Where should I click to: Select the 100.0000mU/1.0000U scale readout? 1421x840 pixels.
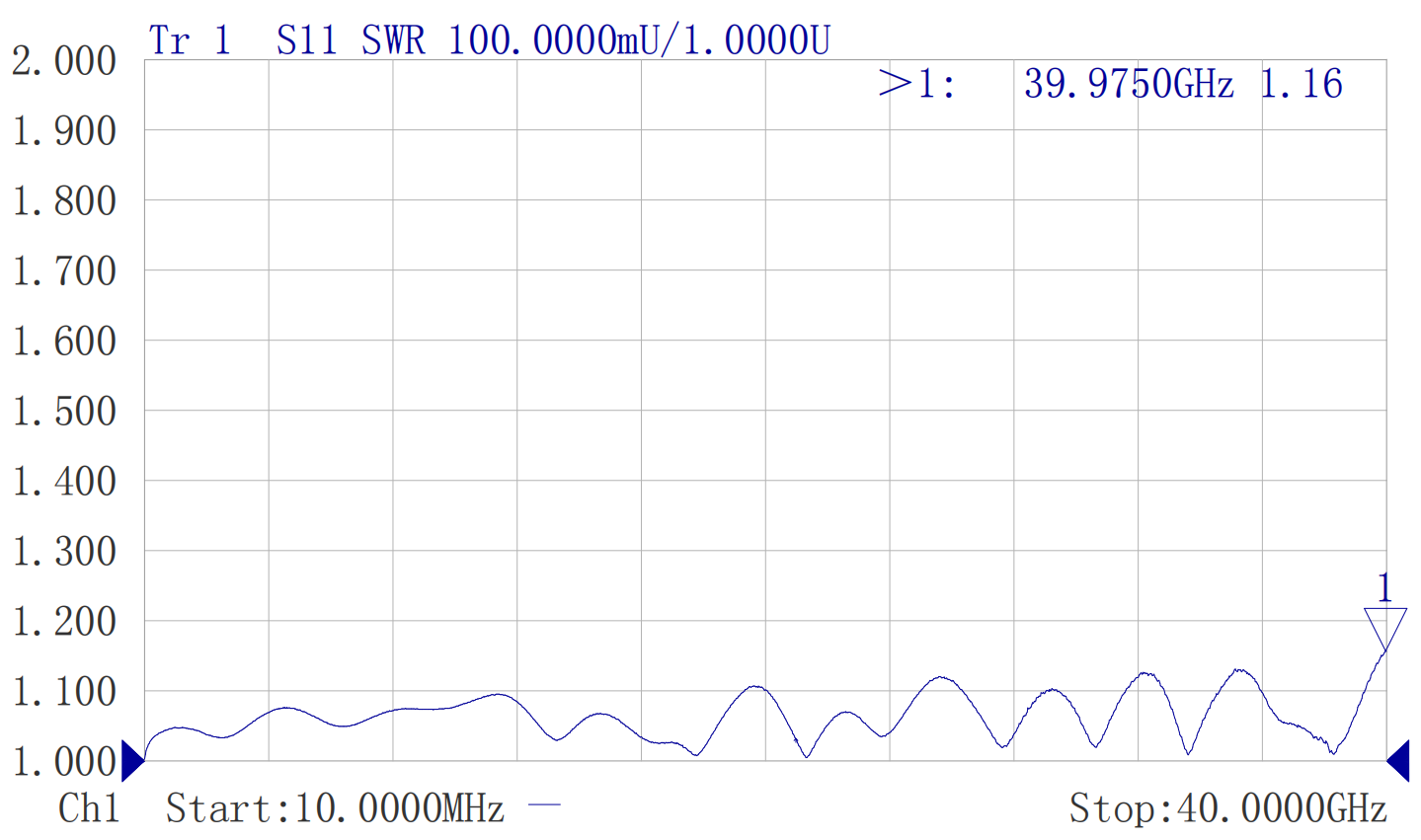(x=639, y=41)
